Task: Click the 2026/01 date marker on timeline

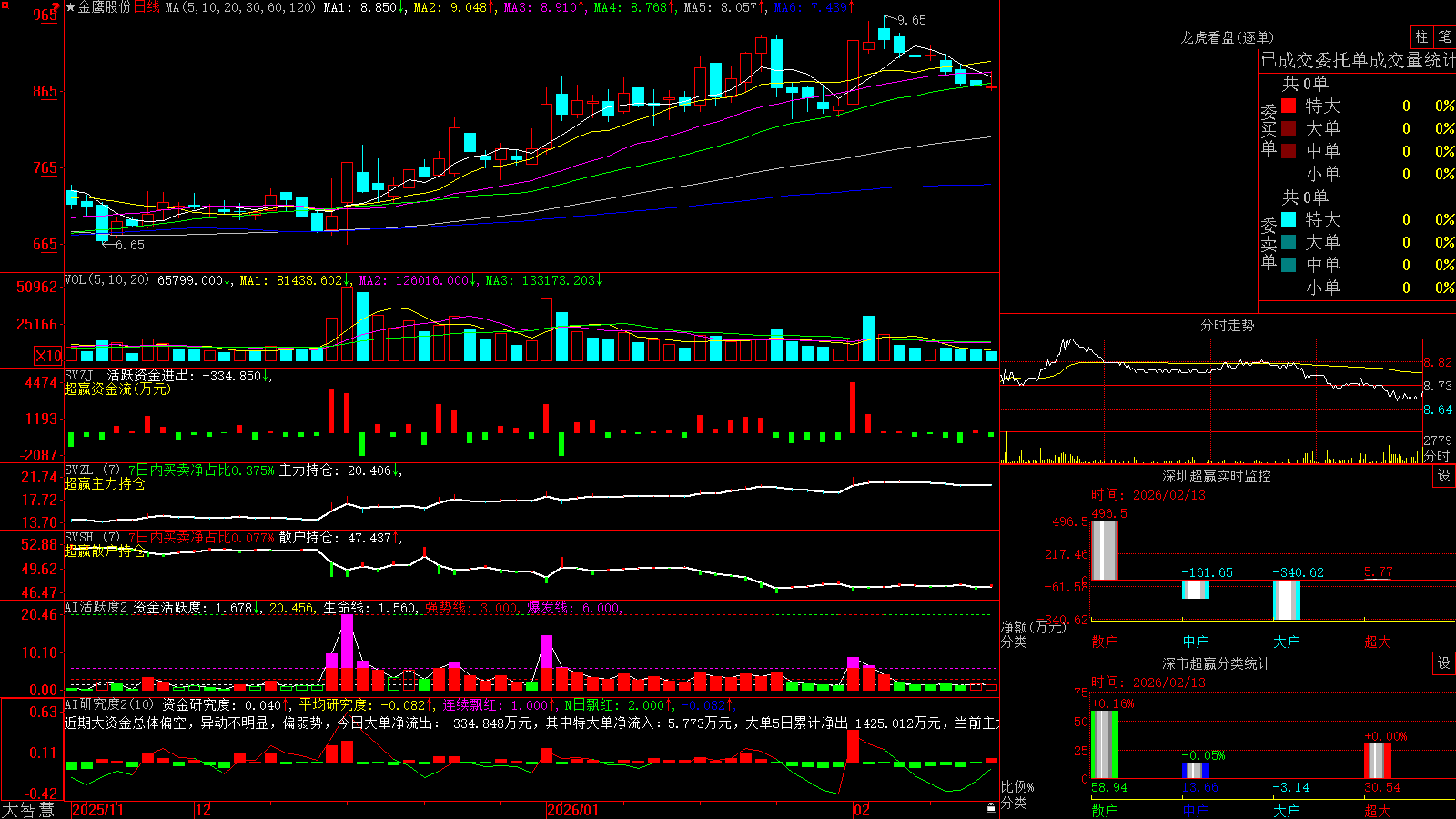Action: (573, 810)
